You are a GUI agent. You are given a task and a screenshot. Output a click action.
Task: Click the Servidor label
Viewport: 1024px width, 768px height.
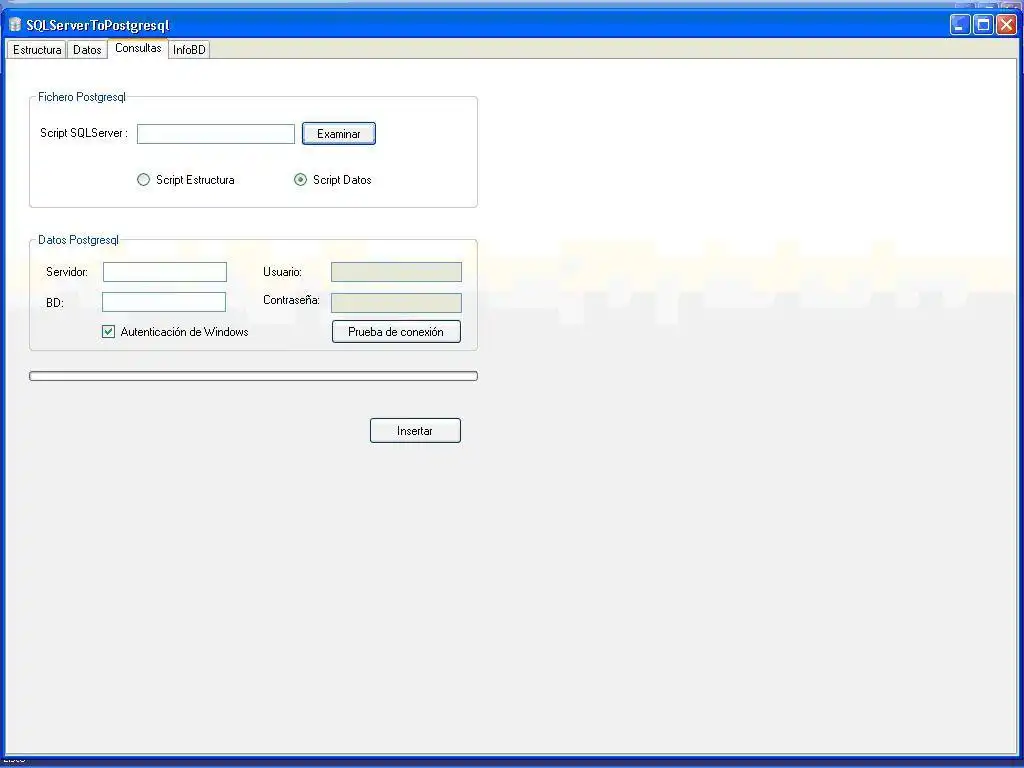67,272
